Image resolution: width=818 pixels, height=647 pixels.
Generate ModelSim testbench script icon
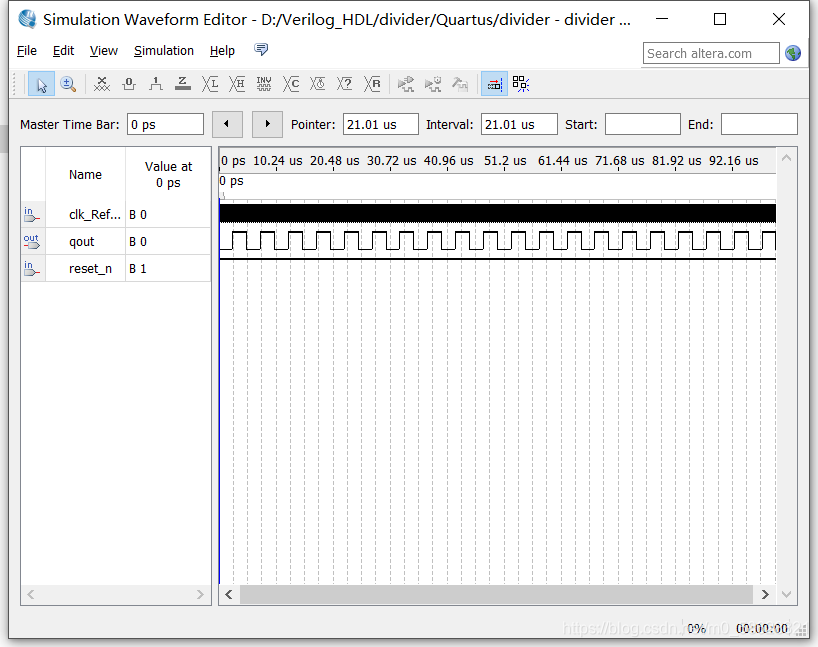click(x=460, y=84)
